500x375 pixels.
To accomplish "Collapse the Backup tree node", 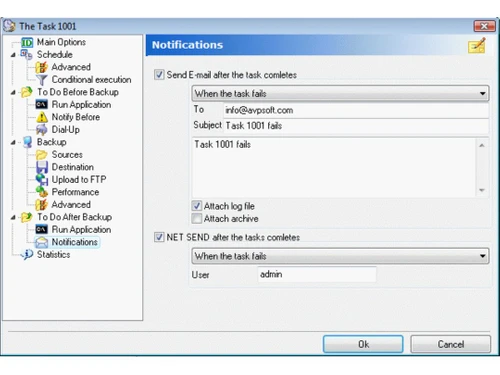I will click(x=13, y=143).
